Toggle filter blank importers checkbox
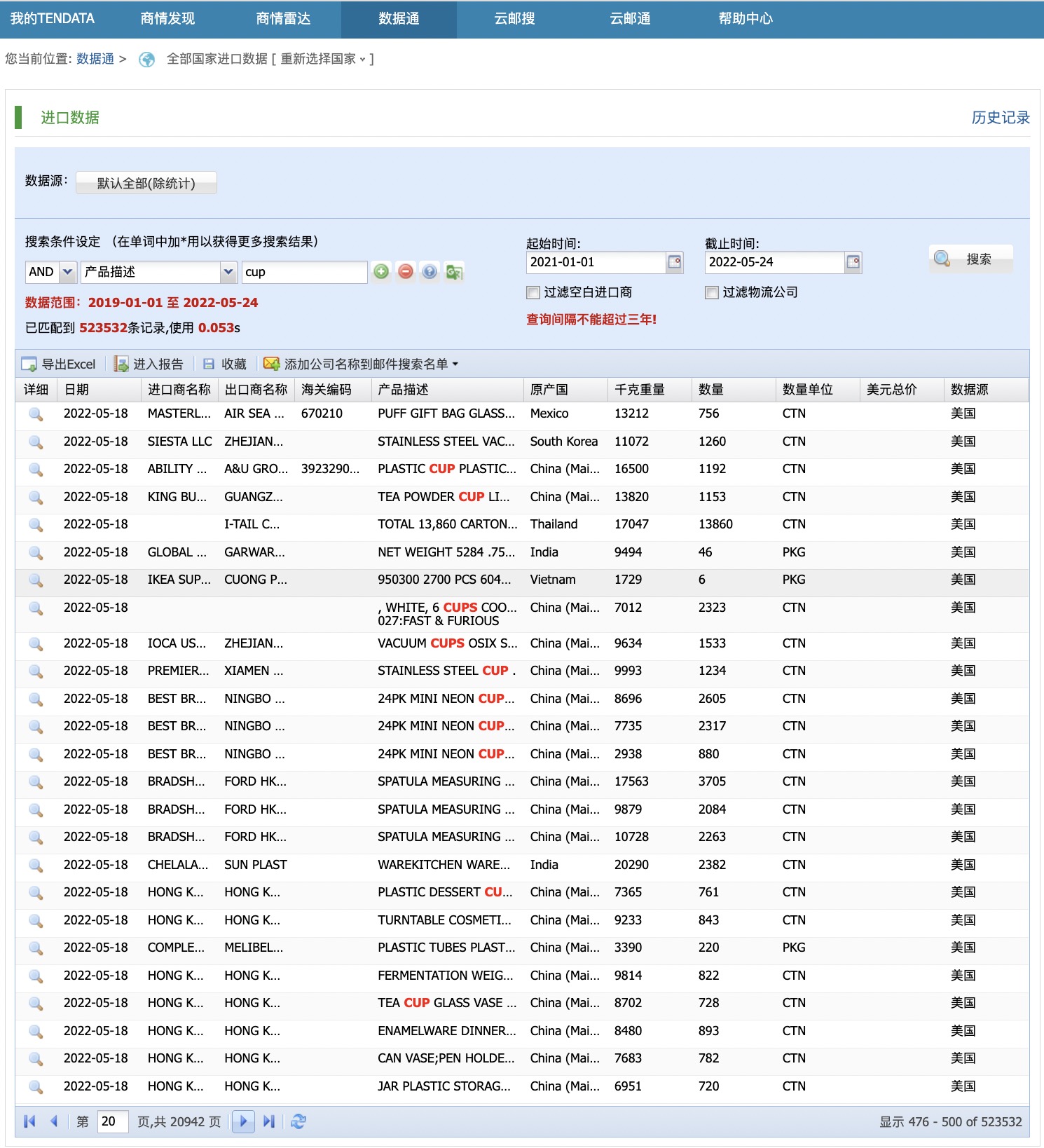 pyautogui.click(x=533, y=292)
